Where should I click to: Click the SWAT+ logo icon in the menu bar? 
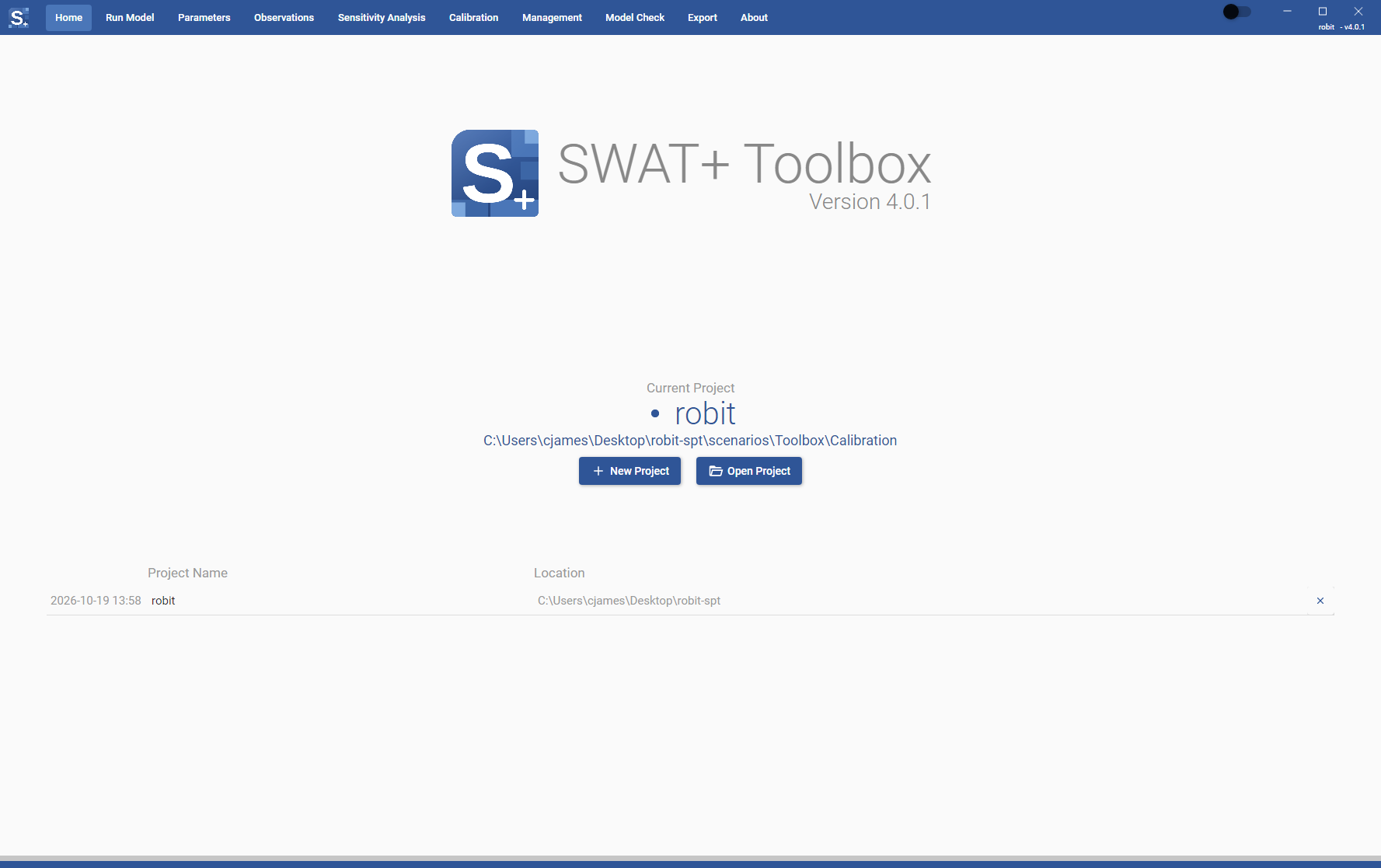coord(19,17)
